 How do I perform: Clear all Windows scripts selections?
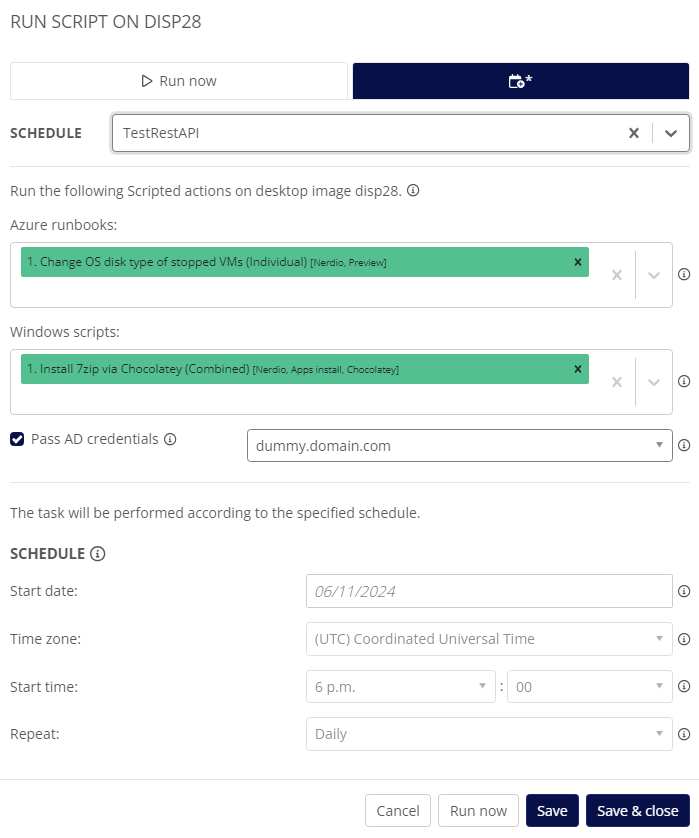tap(617, 382)
